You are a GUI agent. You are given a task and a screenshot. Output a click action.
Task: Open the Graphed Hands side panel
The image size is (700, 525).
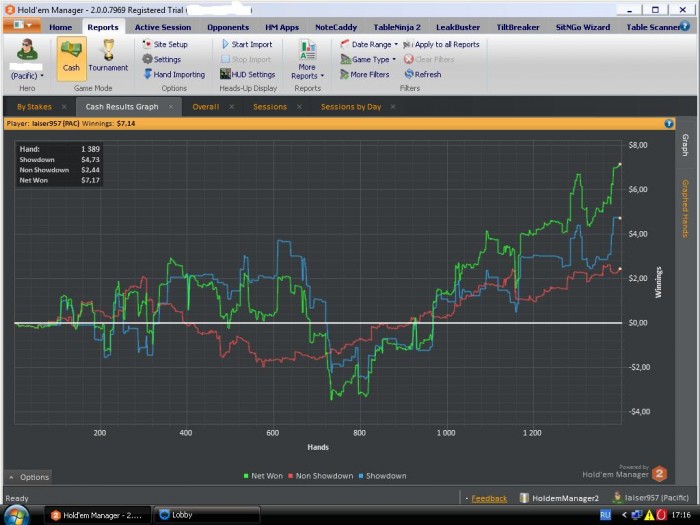click(685, 208)
